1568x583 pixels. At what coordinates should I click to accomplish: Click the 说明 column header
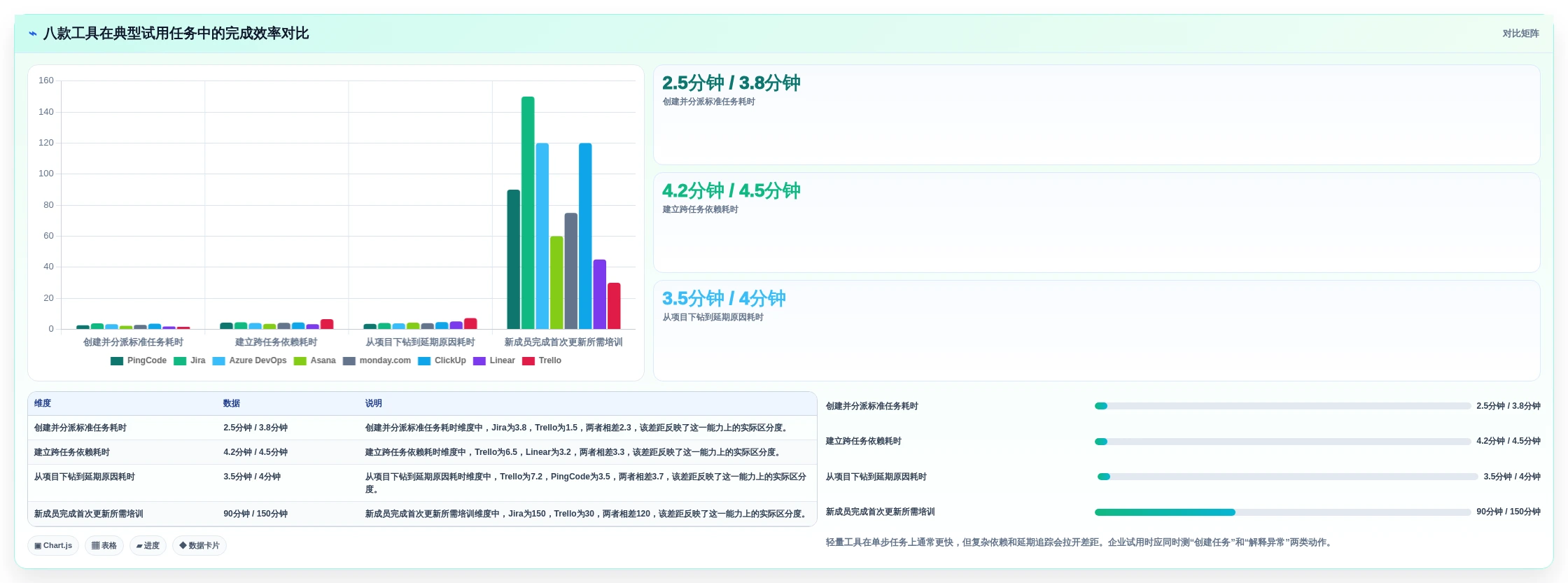pos(373,404)
